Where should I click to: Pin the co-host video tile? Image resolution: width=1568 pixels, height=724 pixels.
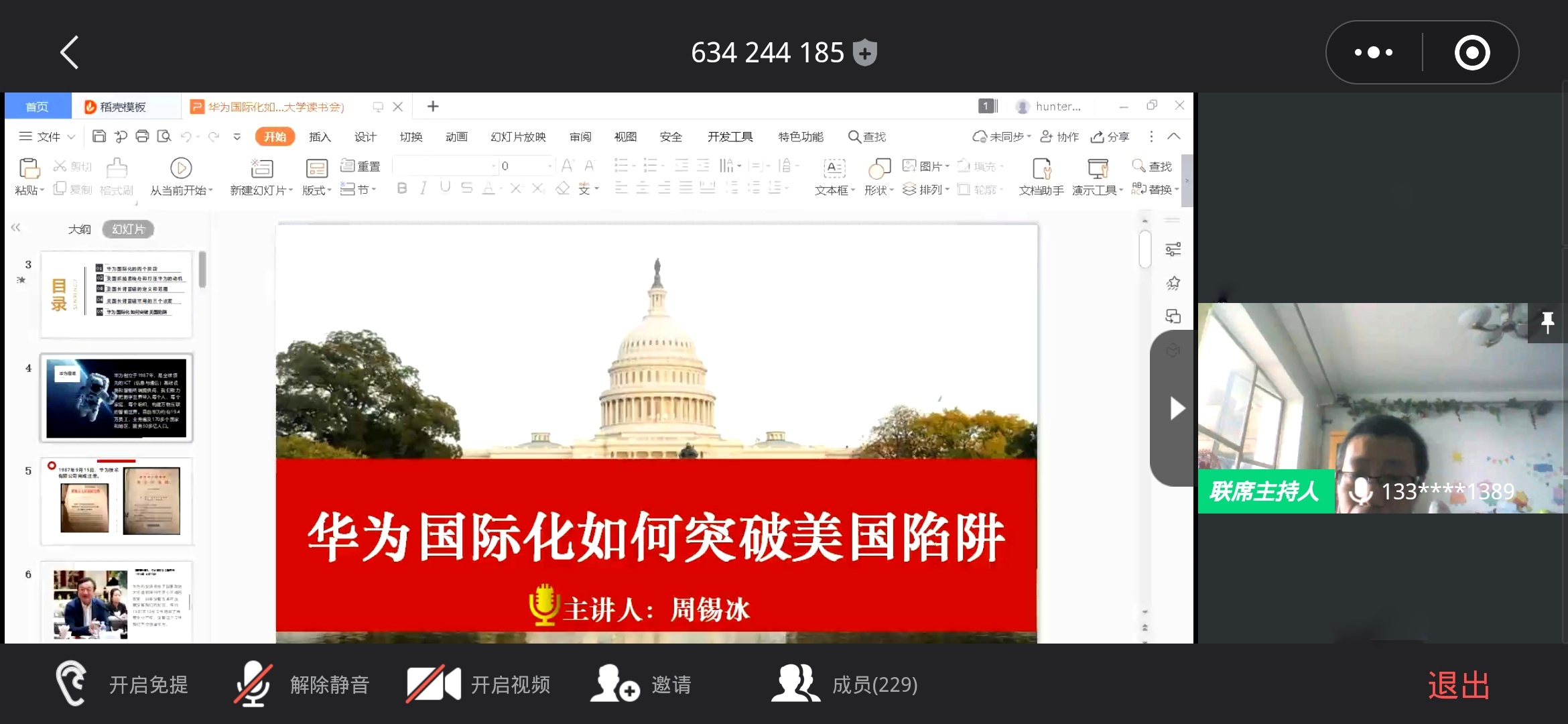[1547, 322]
